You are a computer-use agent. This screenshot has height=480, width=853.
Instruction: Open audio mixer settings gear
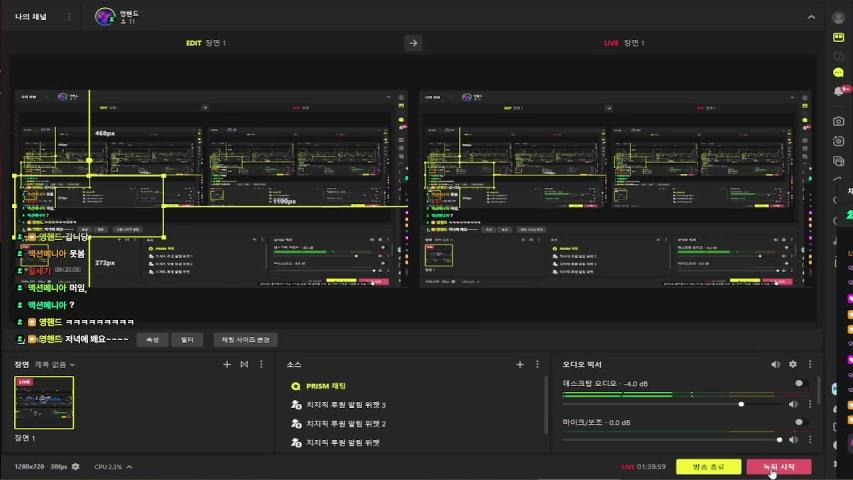pos(793,365)
